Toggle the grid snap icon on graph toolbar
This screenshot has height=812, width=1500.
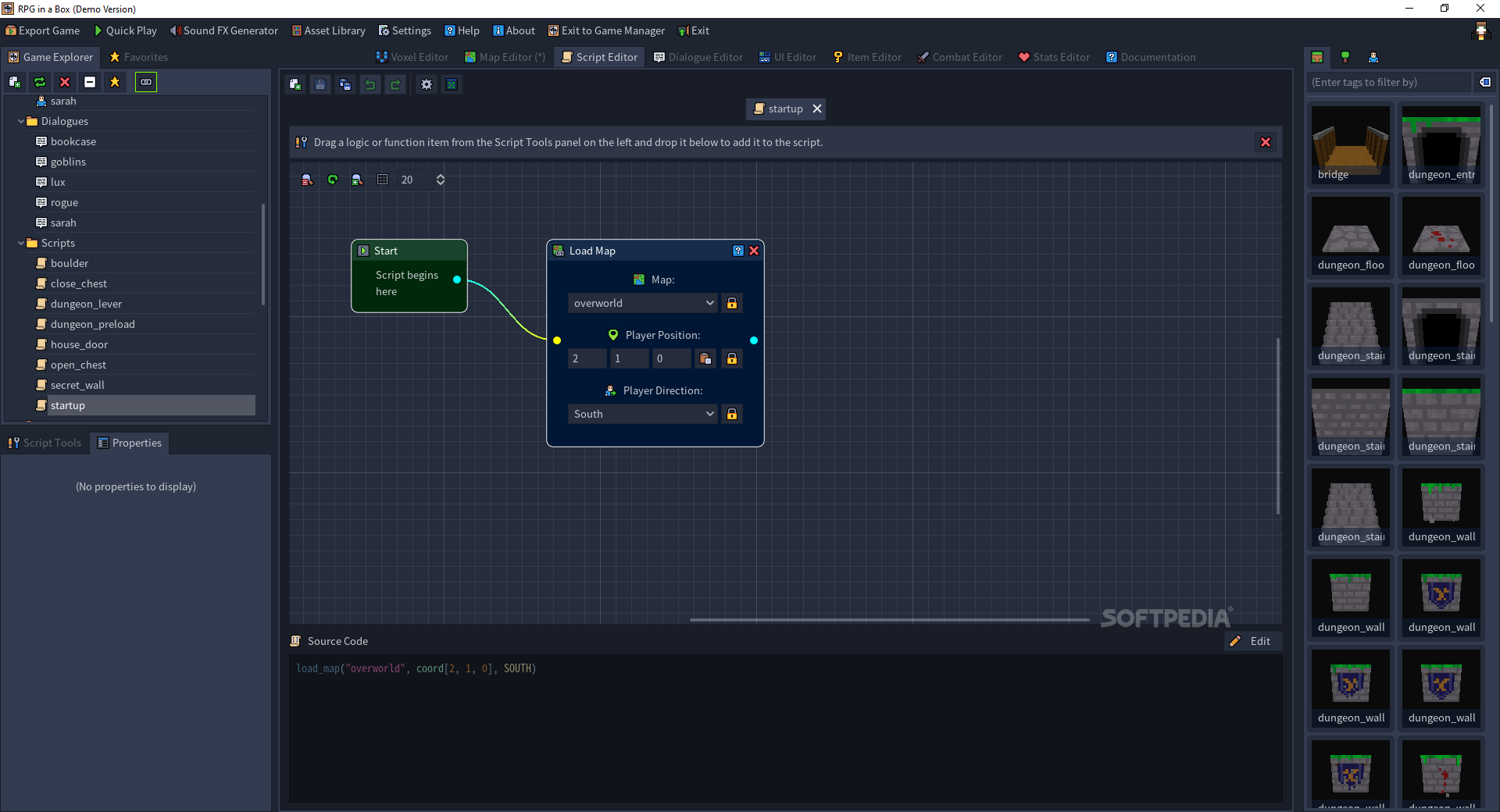382,180
